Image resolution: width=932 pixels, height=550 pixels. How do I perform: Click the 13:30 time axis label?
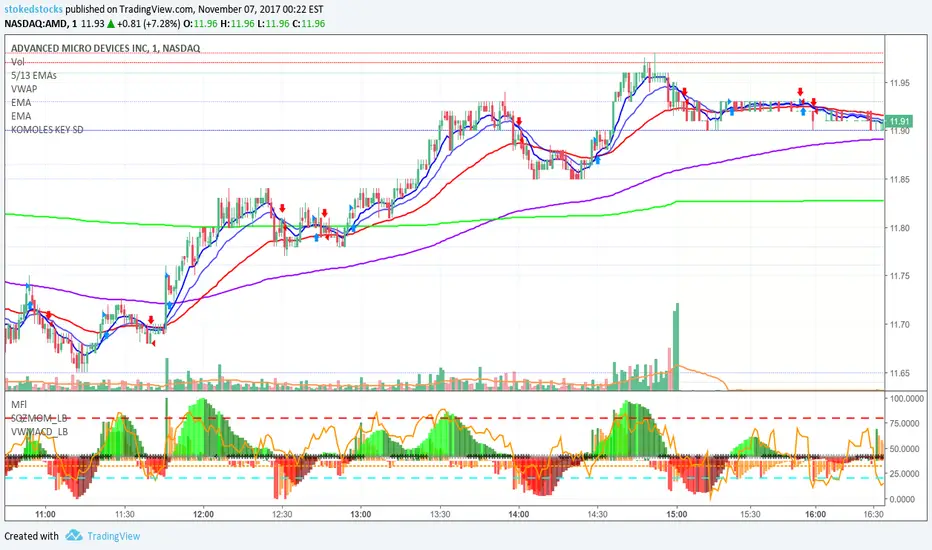pyautogui.click(x=440, y=514)
